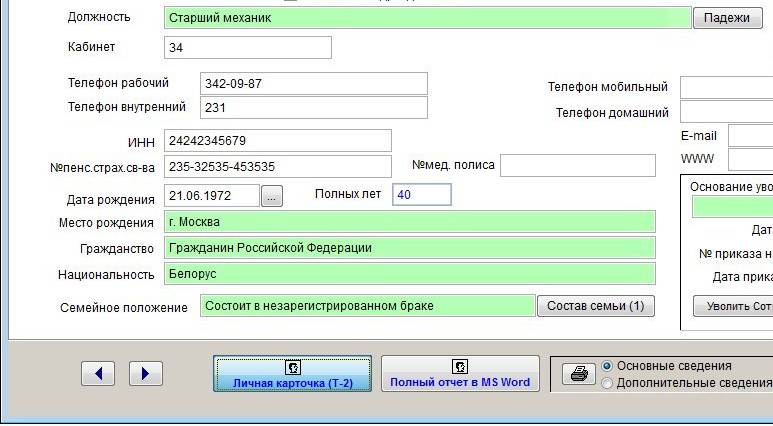Select Основные сведения radio option

coord(607,366)
